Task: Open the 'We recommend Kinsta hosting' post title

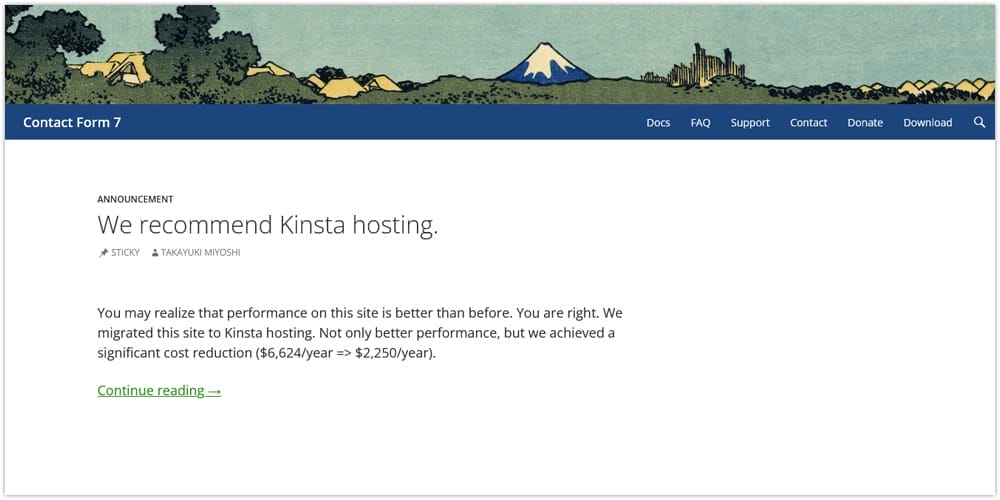Action: coord(267,225)
